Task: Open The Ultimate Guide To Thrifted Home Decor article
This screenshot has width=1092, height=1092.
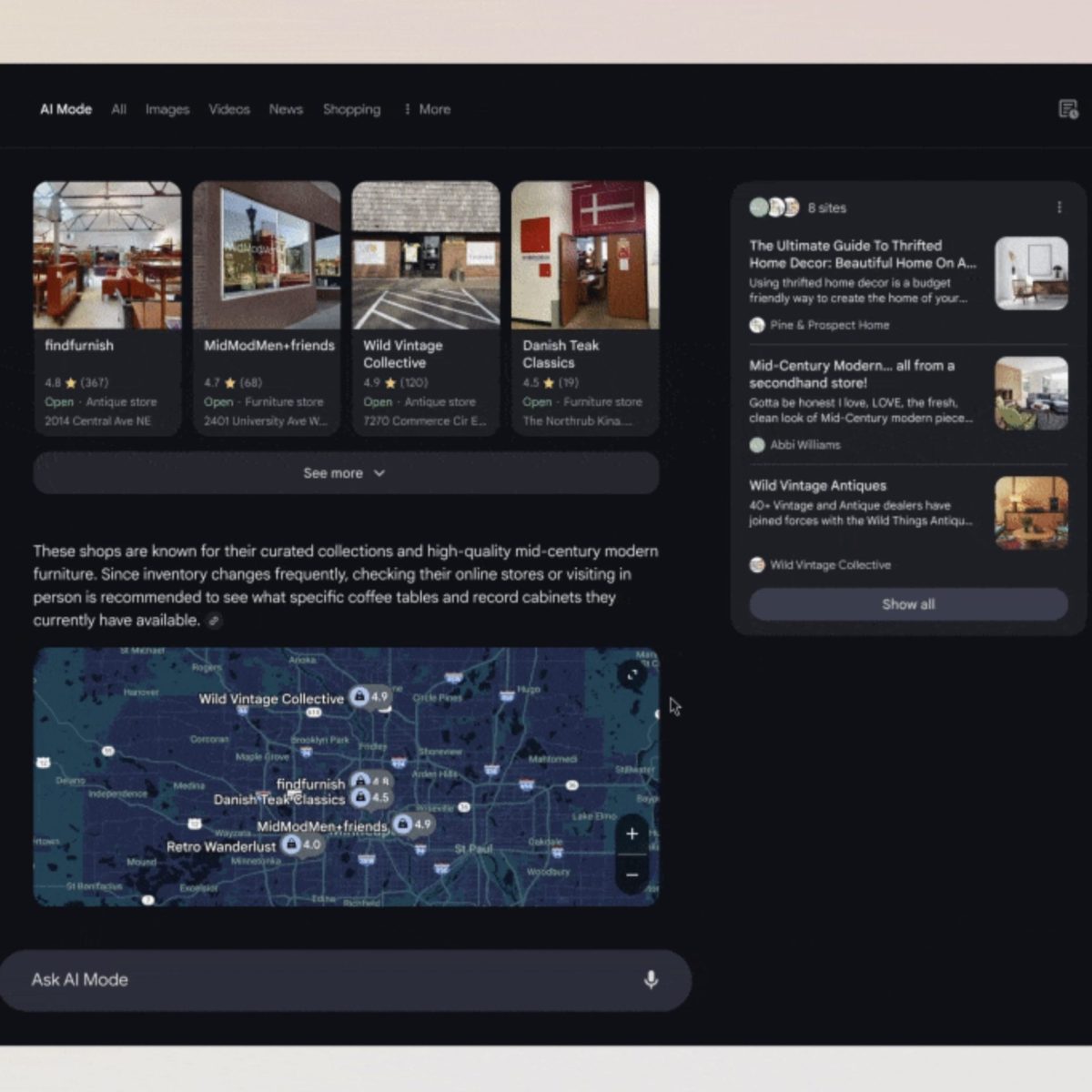Action: 863,254
